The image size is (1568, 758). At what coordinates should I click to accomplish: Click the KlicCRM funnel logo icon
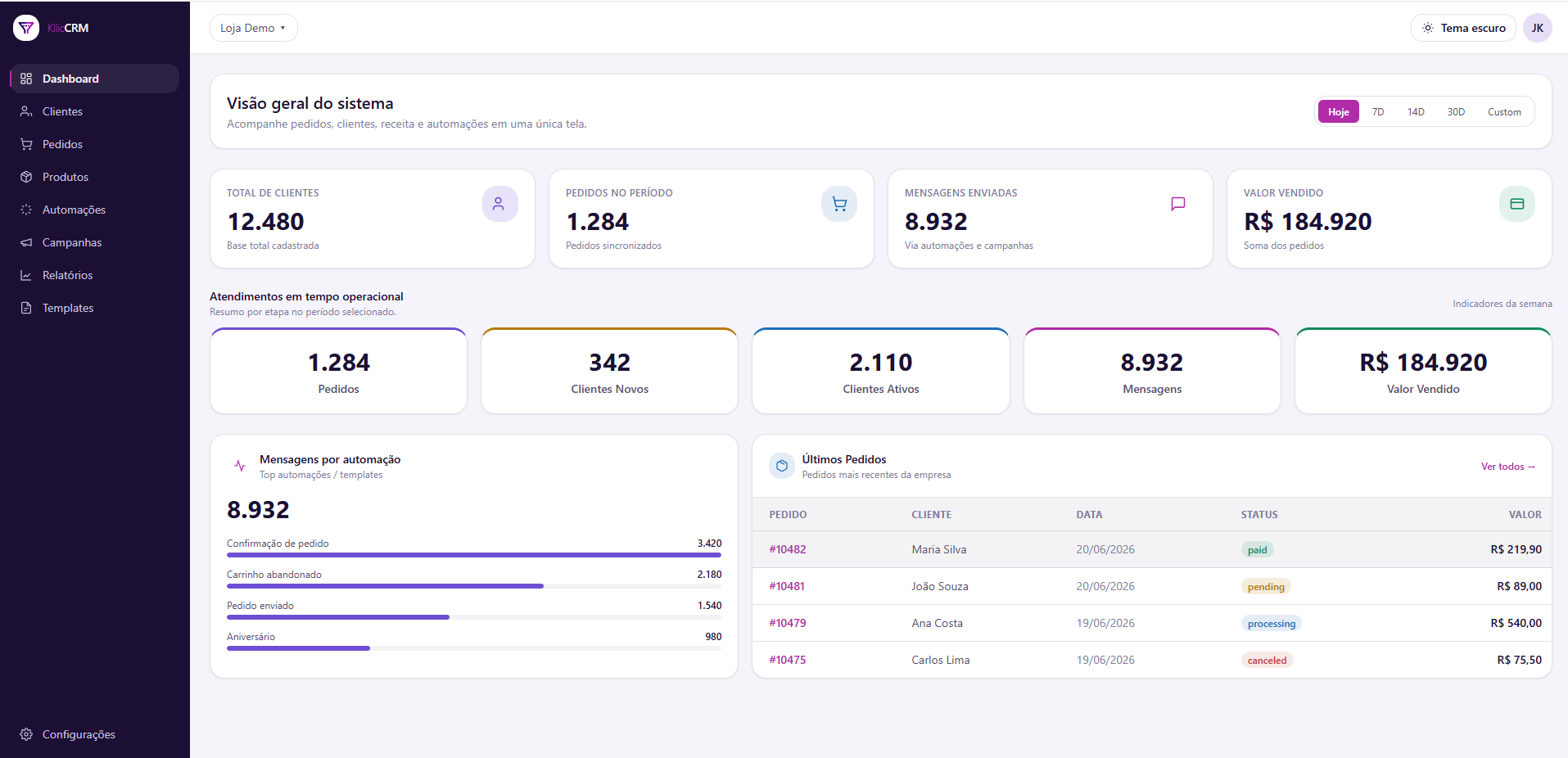pos(26,28)
